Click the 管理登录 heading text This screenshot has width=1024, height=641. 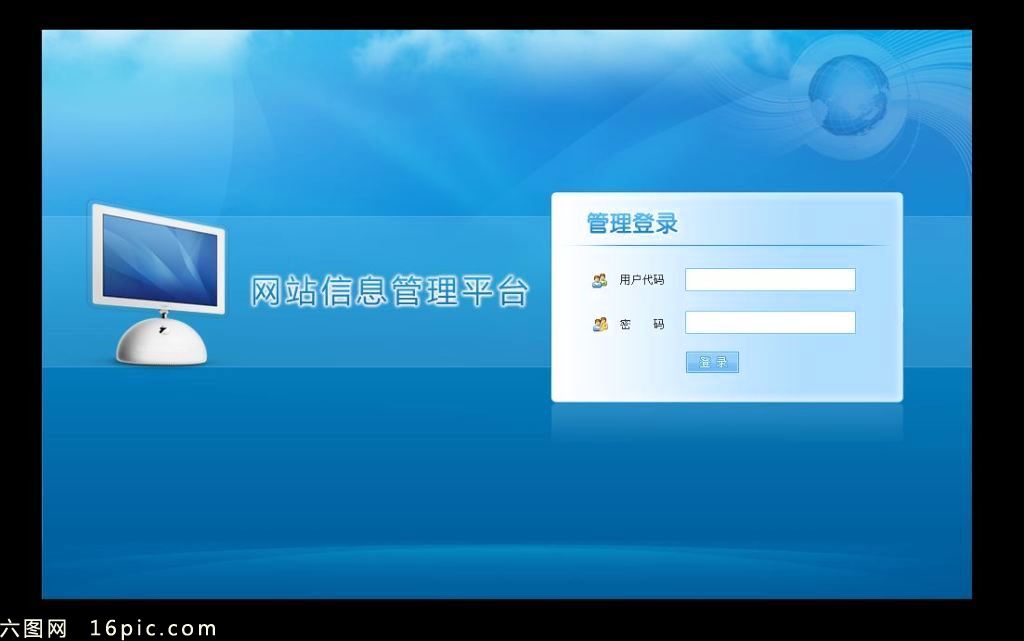pos(632,223)
